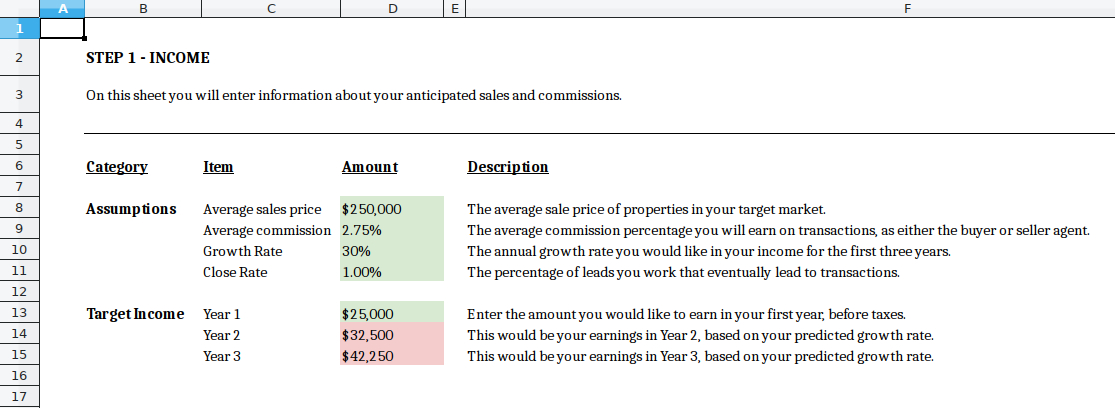1115x408 pixels.
Task: Click the red Year 2 amount $32,500
Action: (391, 335)
